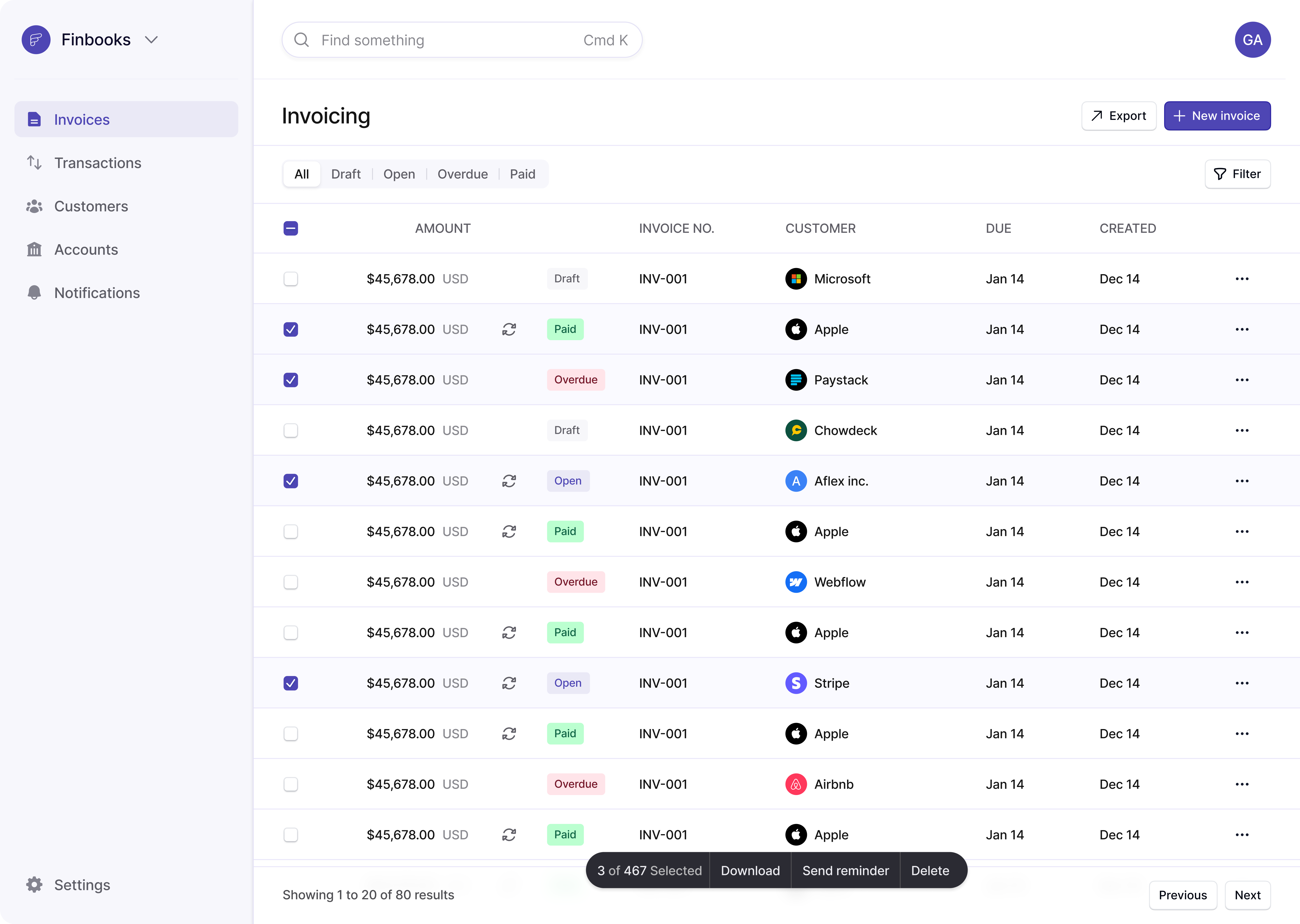Click the Draft status badge on Microsoft row
1300x924 pixels.
pyautogui.click(x=567, y=279)
